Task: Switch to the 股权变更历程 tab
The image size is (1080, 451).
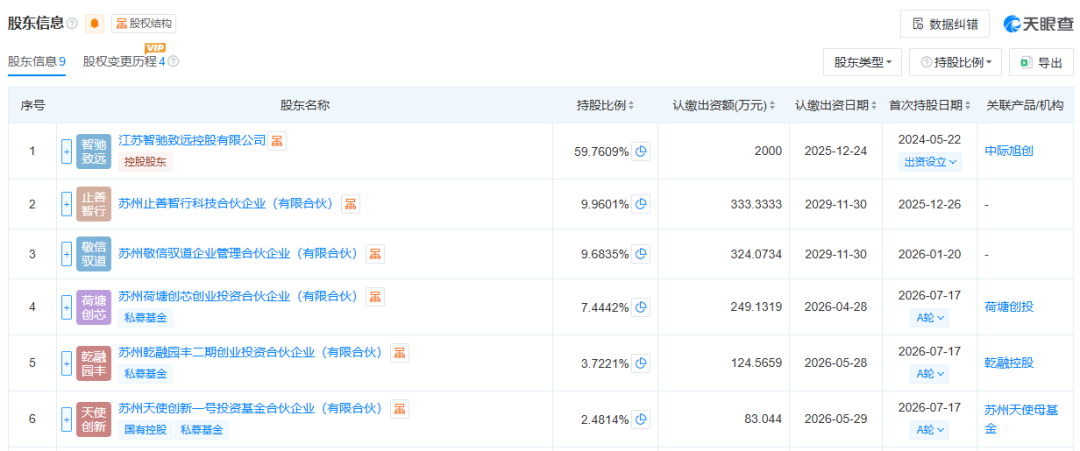Action: [x=124, y=62]
